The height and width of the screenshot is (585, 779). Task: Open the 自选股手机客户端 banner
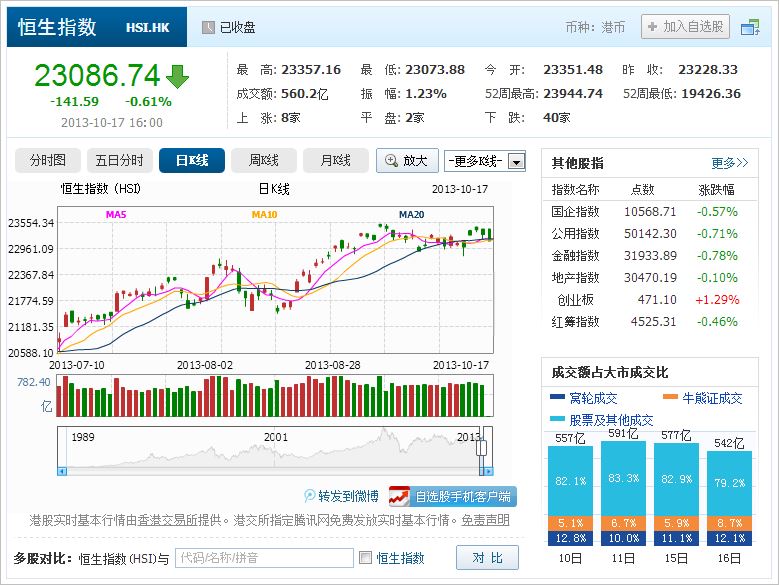453,496
